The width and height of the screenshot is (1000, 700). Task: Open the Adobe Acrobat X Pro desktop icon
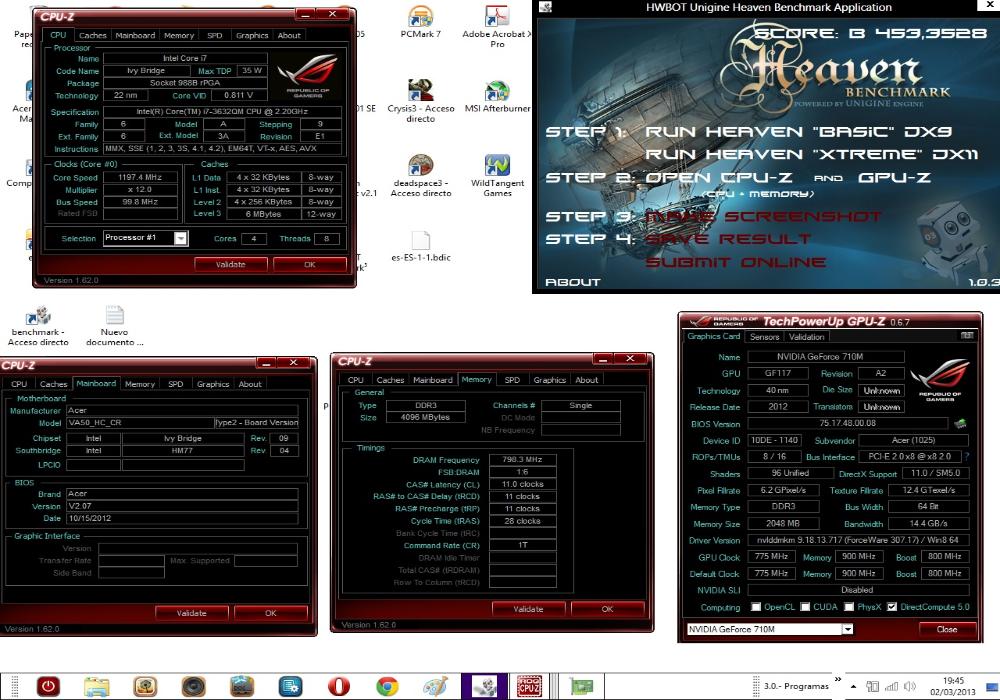click(x=497, y=26)
